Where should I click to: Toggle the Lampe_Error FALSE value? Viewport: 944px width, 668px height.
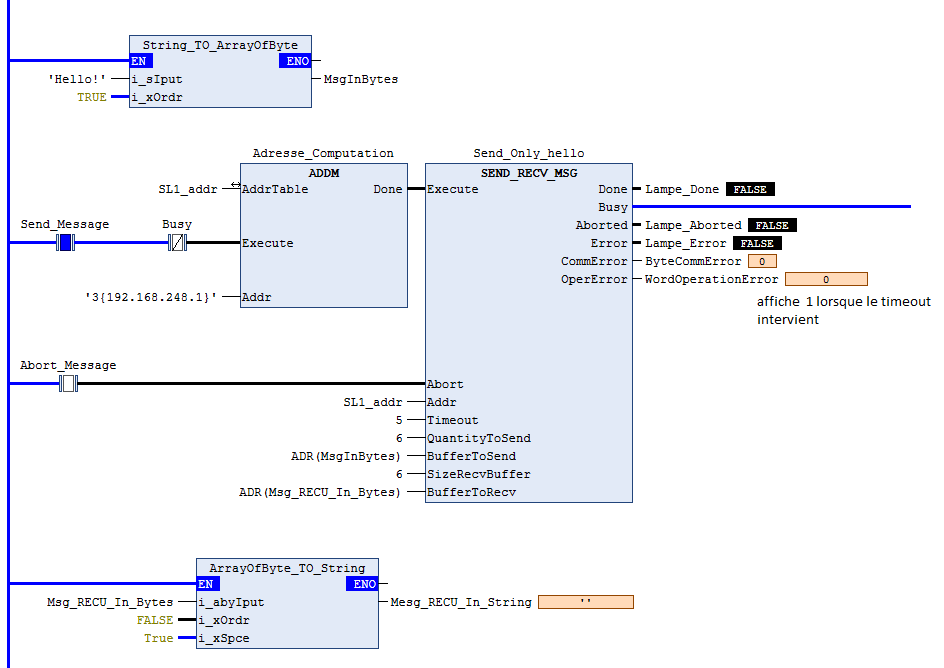(x=757, y=243)
